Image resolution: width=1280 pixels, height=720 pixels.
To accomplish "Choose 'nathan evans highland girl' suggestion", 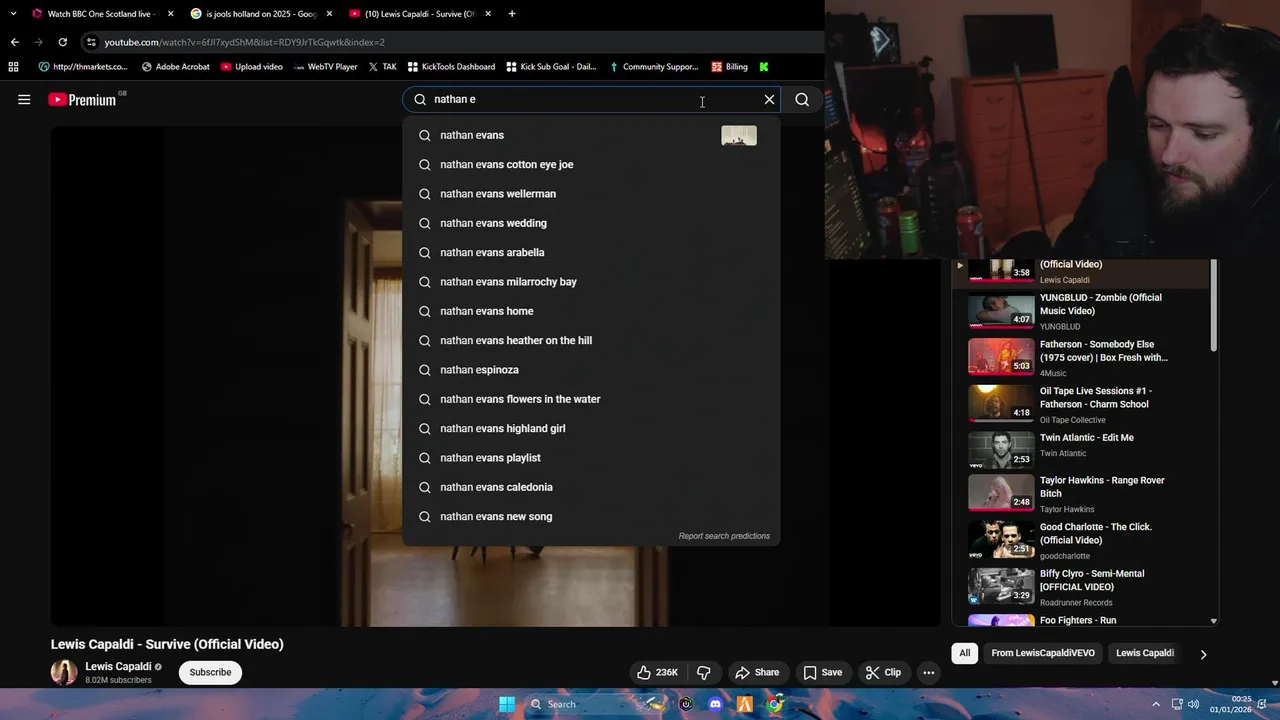I will (x=591, y=428).
